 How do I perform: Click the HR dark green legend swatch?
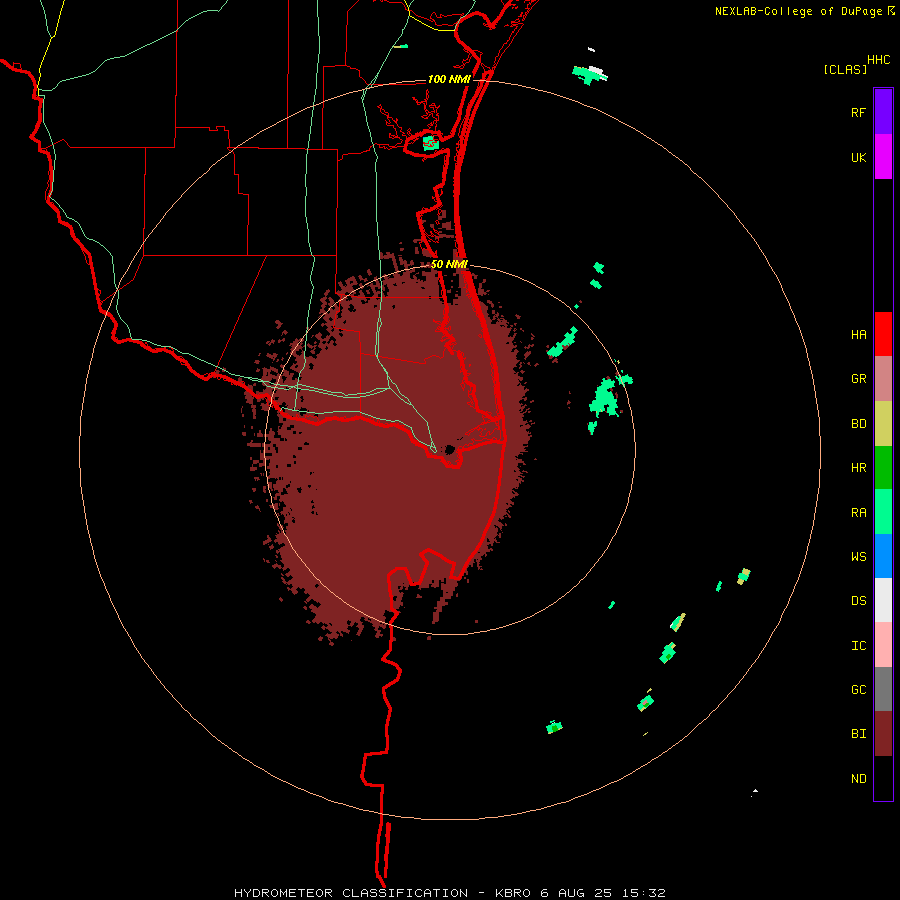coord(883,468)
